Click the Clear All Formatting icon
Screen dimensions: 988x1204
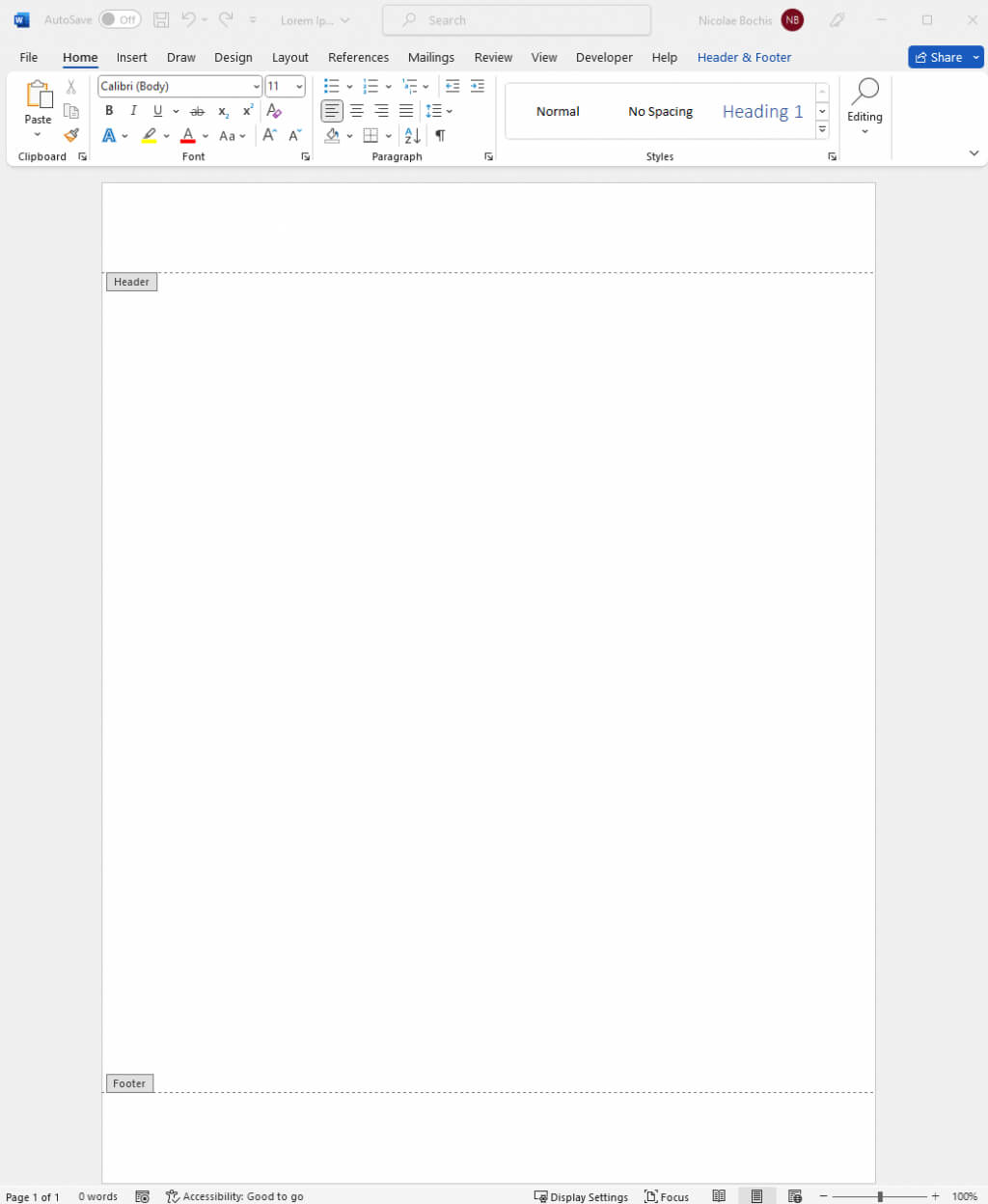[274, 111]
